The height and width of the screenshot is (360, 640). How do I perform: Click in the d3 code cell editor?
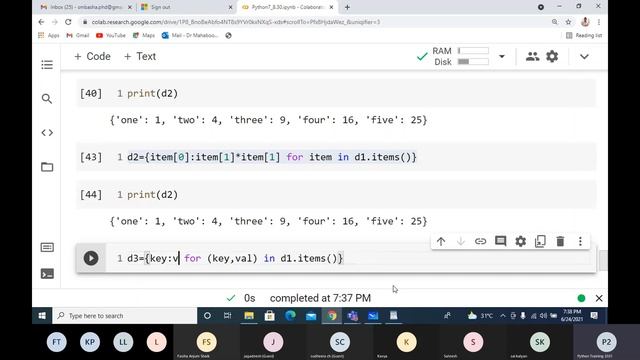351,258
